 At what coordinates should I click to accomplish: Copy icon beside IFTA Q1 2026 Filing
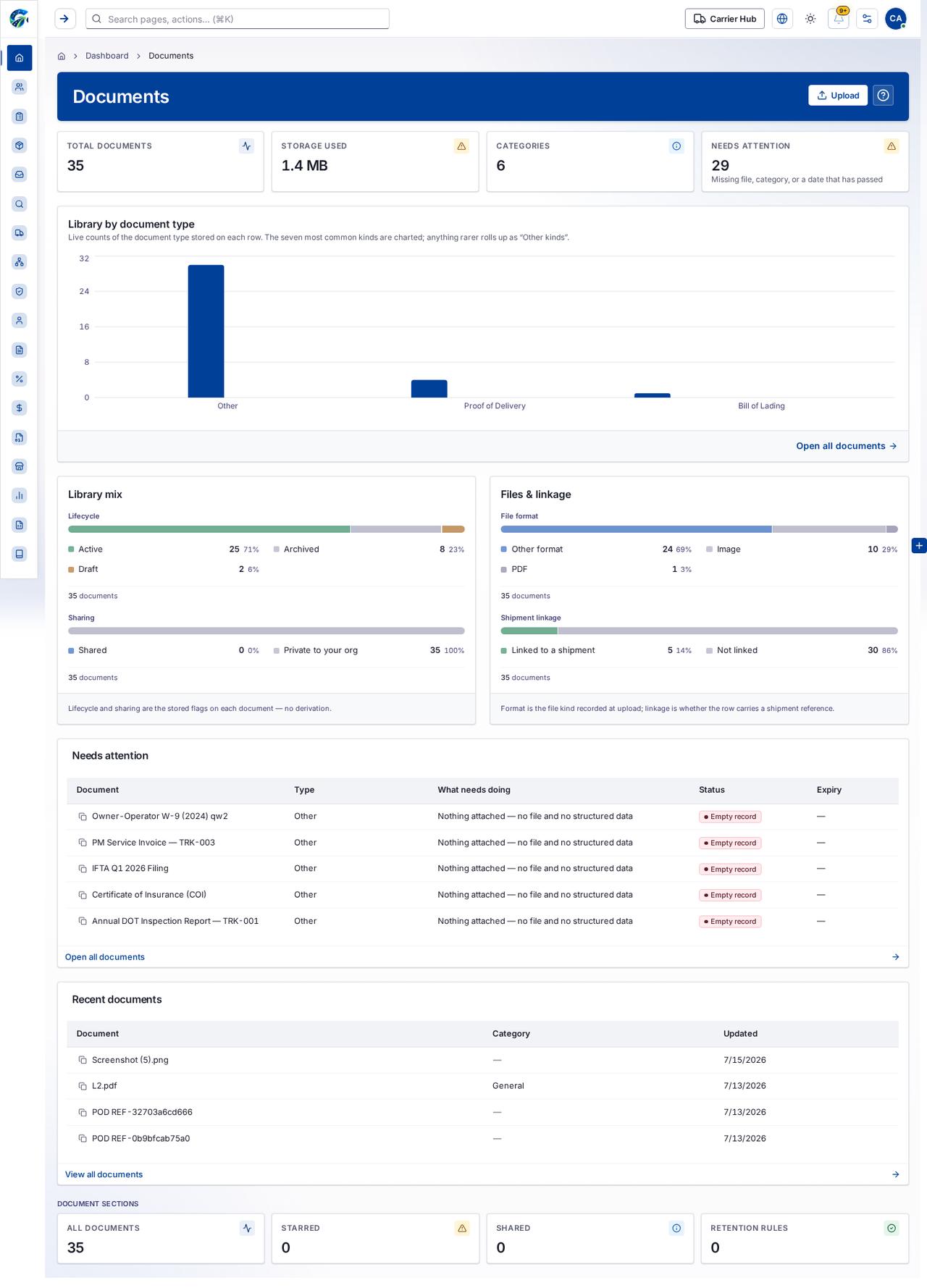coord(83,869)
